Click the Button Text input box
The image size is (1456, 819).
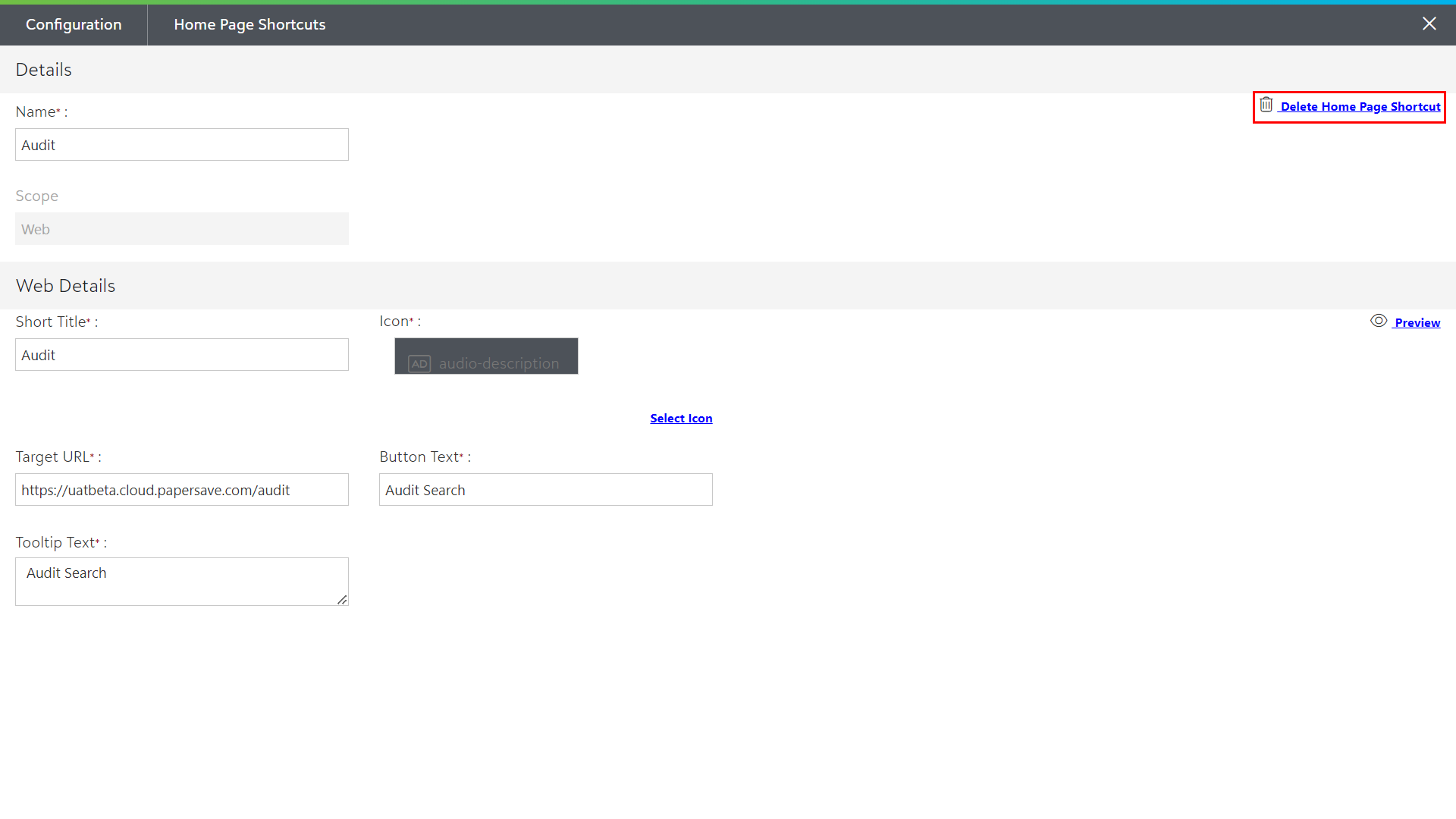pos(545,490)
